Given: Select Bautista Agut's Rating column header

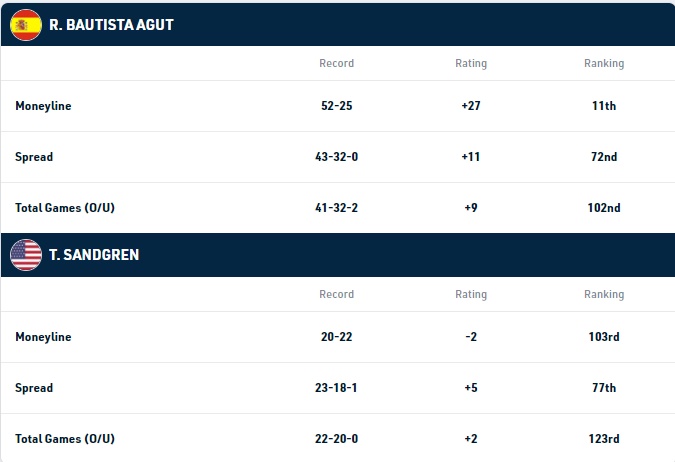Looking at the screenshot, I should pyautogui.click(x=471, y=63).
